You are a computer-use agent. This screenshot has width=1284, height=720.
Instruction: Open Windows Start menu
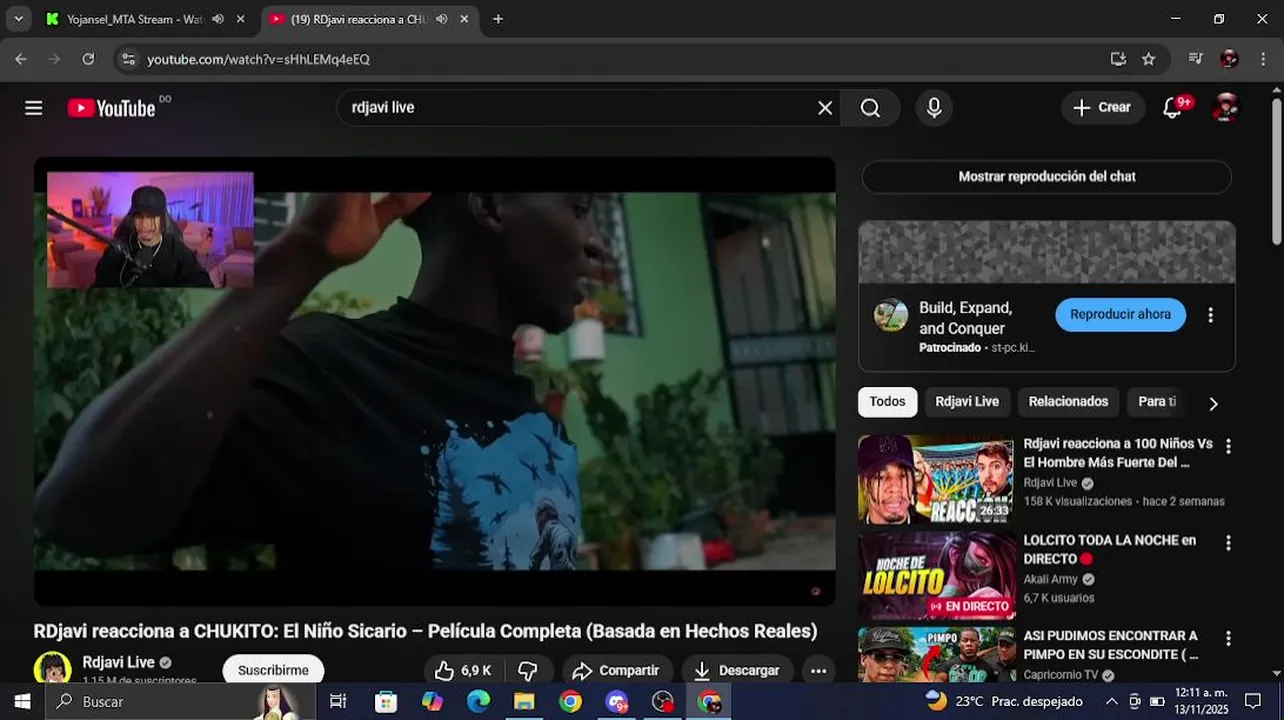coord(22,702)
